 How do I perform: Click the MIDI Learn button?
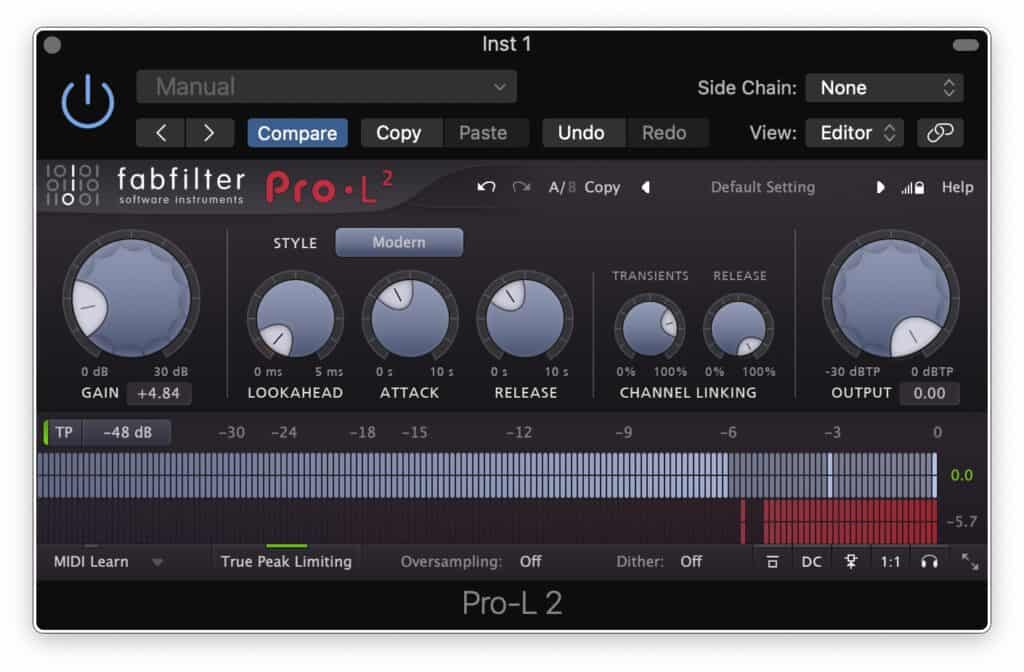click(x=91, y=562)
